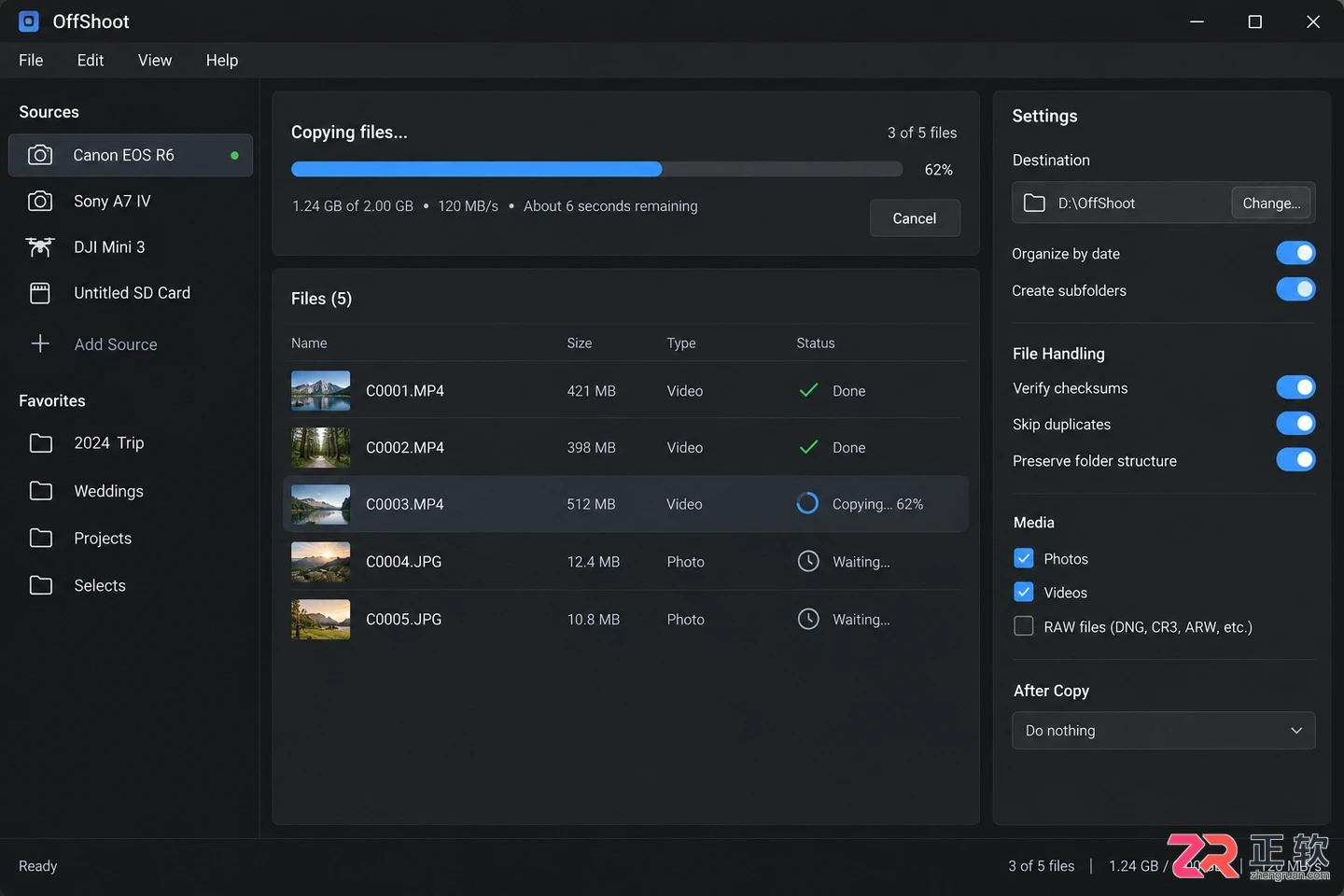
Task: Click the Add Source label
Action: click(116, 344)
